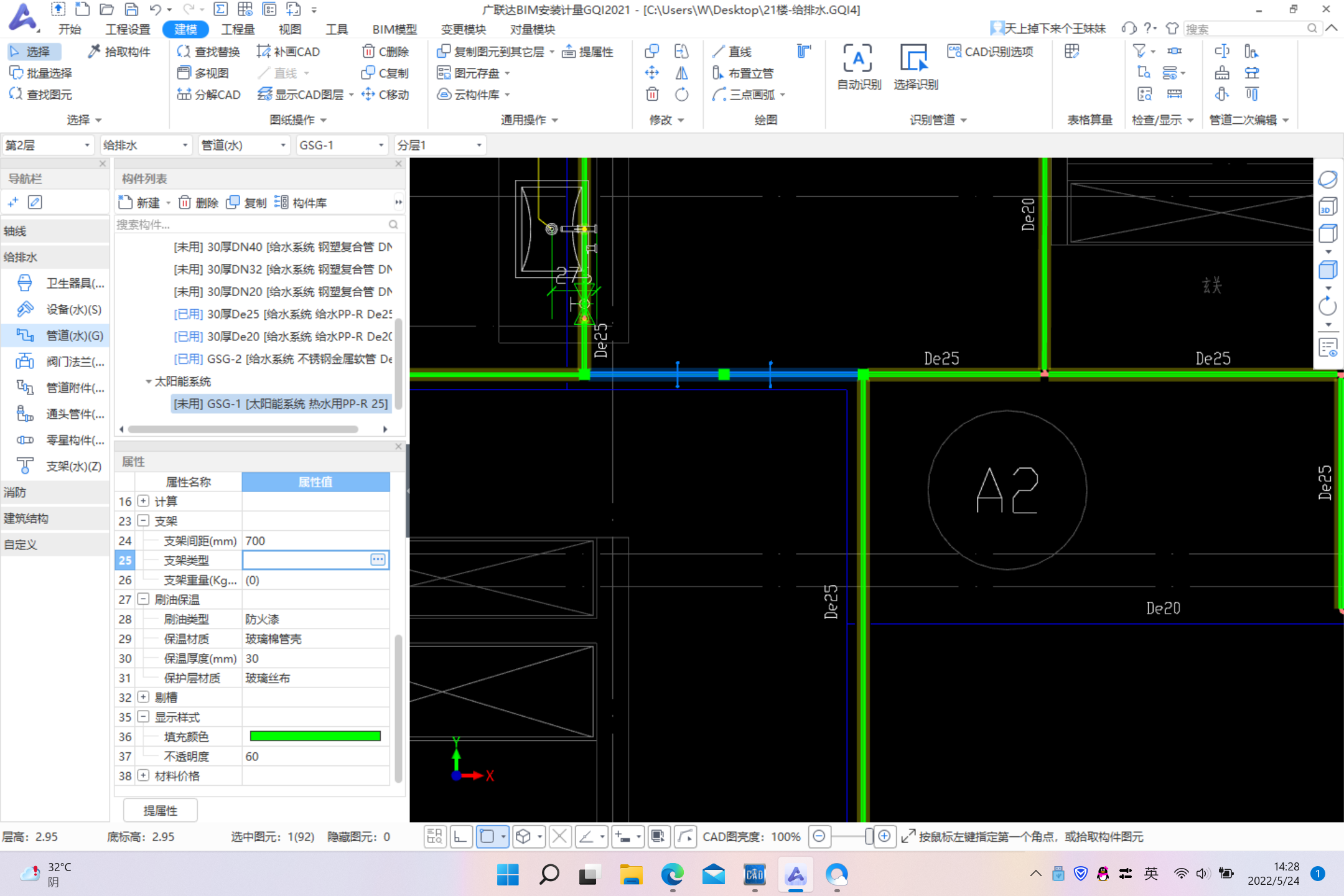Open the 分层1 layer dropdown
Viewport: 1344px width, 896px height.
pos(440,146)
